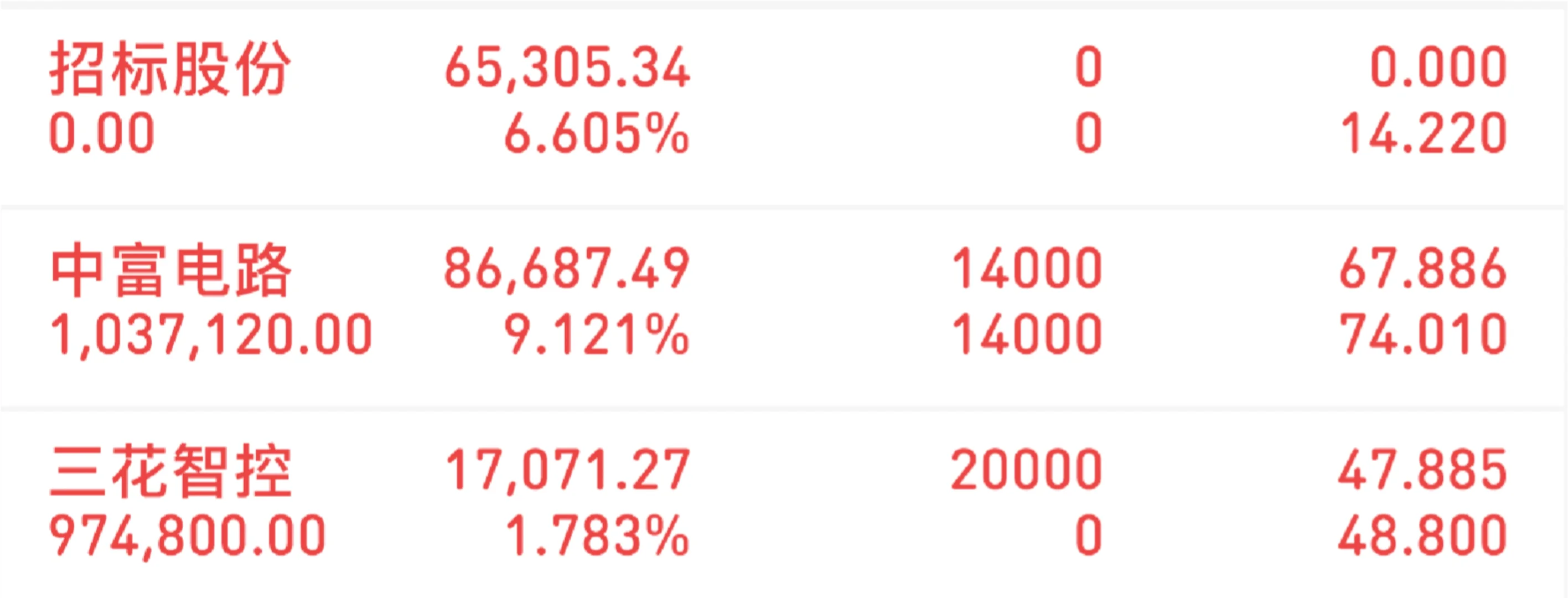
Task: Select 招标股份 market value 0.00
Action: tap(102, 133)
